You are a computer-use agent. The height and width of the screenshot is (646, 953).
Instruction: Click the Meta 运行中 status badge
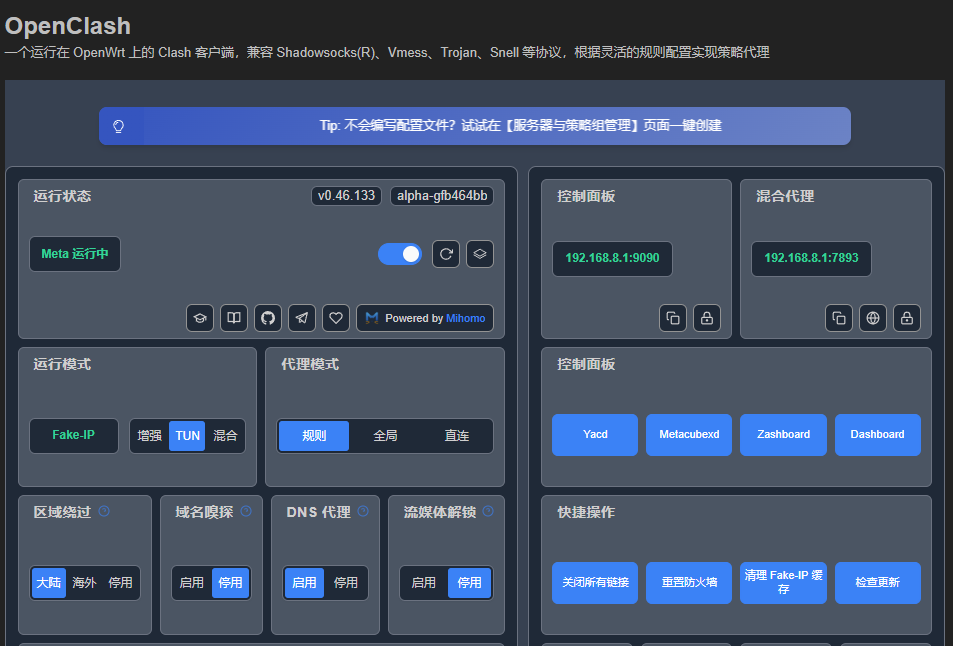75,254
